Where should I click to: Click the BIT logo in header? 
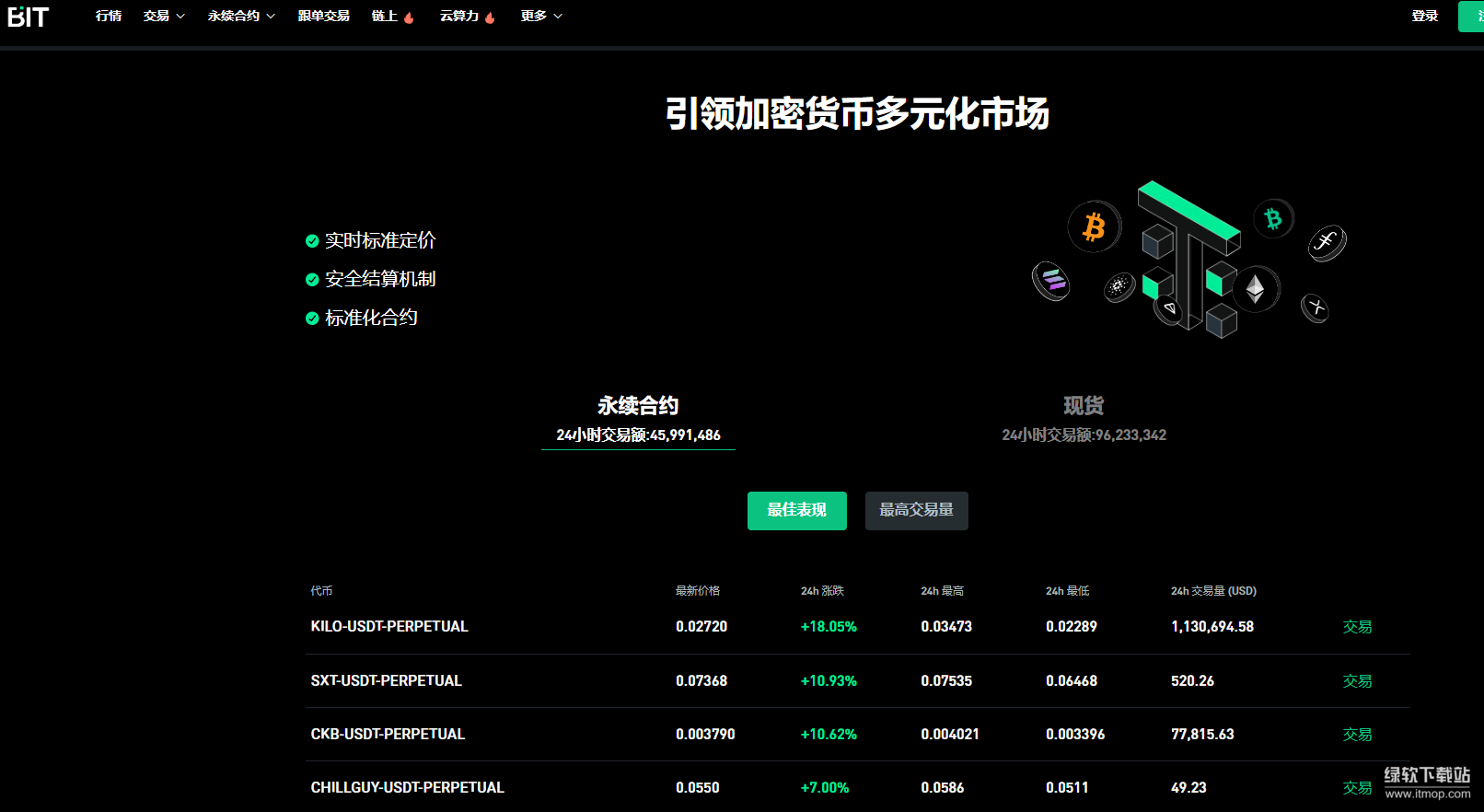click(28, 17)
